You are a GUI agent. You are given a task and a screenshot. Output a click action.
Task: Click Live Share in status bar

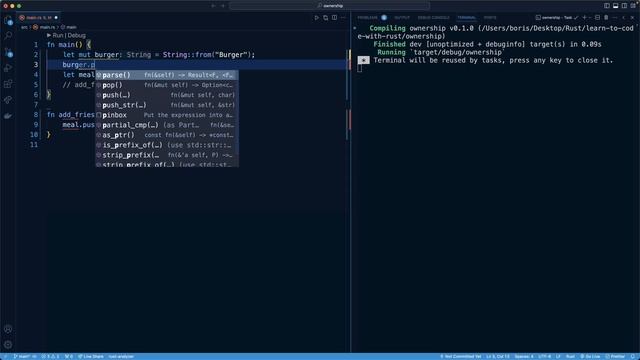click(91, 356)
